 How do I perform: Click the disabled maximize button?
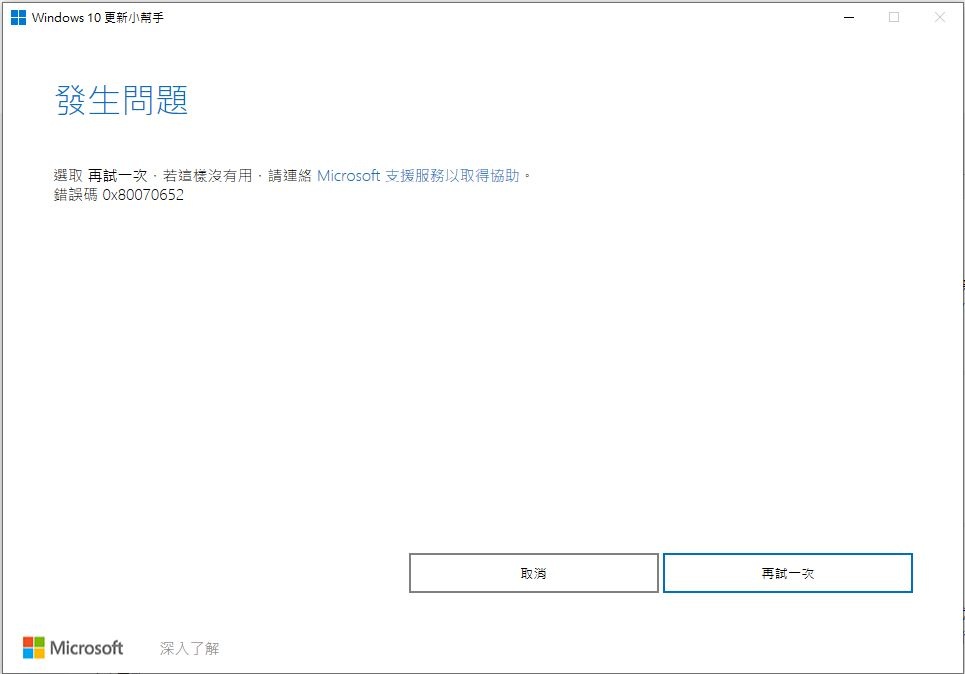[x=894, y=17]
